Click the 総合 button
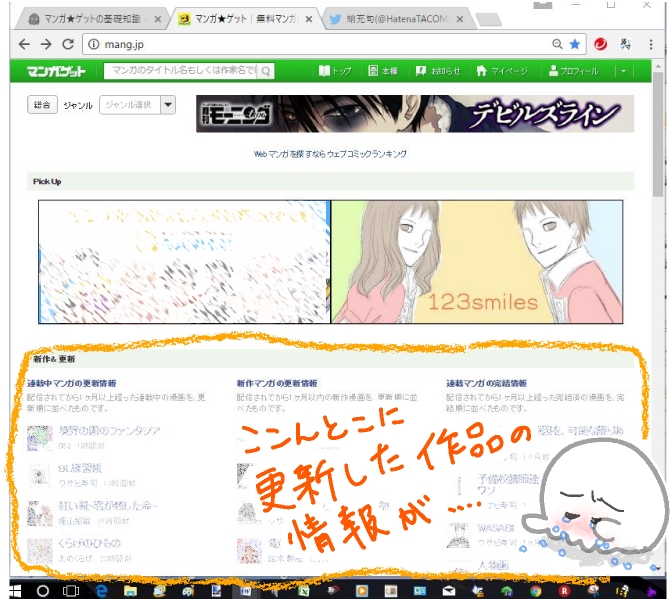This screenshot has width=672, height=599. point(42,105)
